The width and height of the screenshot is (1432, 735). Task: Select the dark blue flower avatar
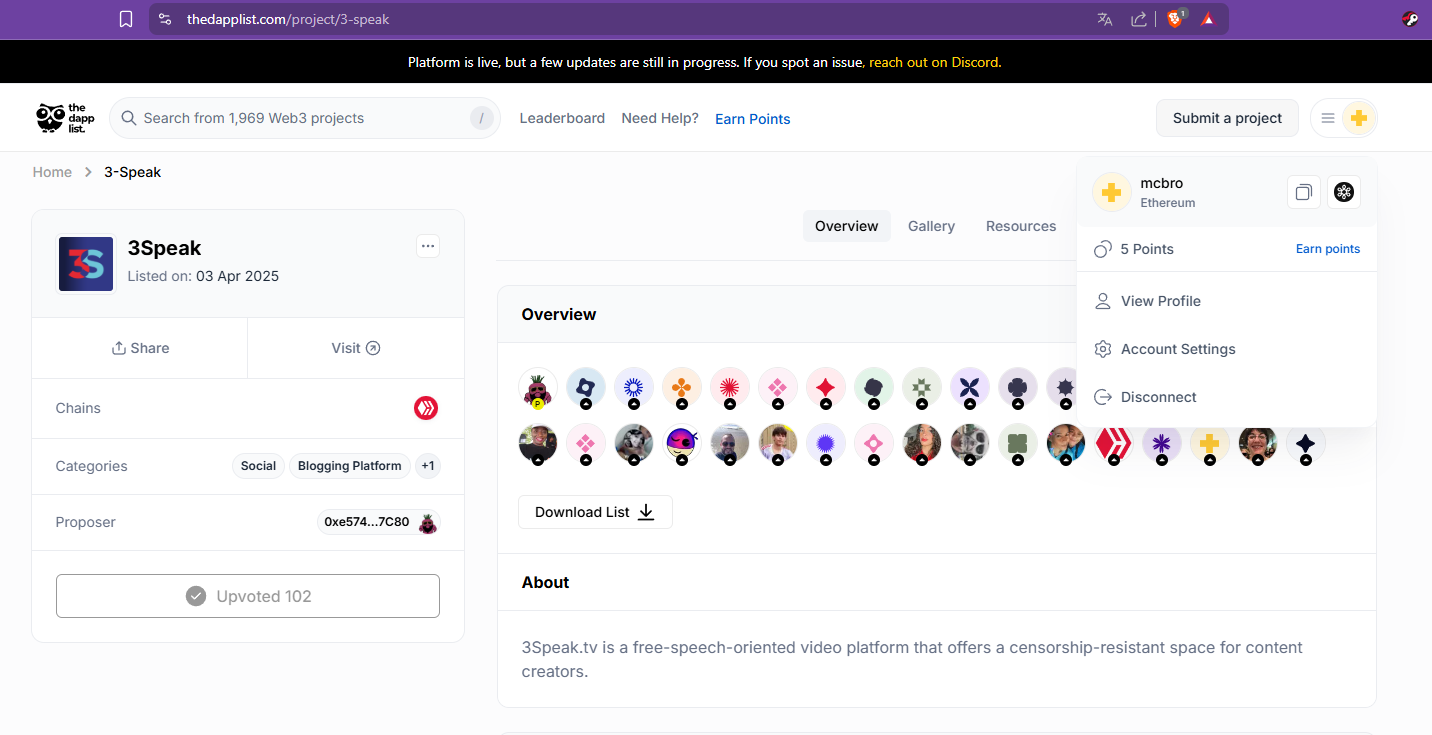point(586,388)
